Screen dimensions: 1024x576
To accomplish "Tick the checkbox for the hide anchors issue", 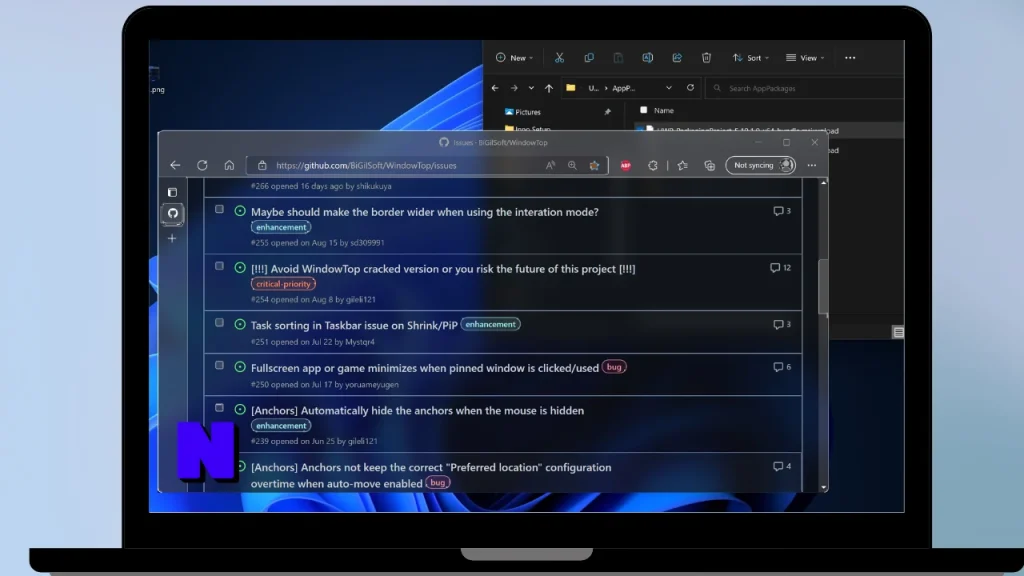I will click(x=219, y=408).
